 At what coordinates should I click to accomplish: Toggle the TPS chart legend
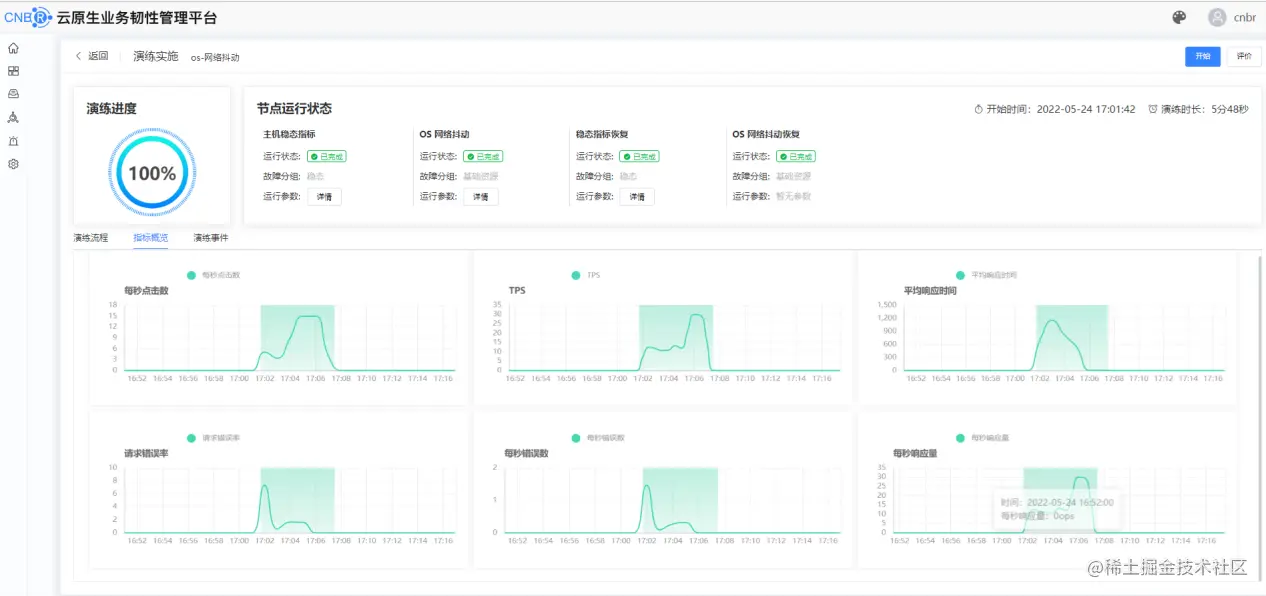coord(586,275)
